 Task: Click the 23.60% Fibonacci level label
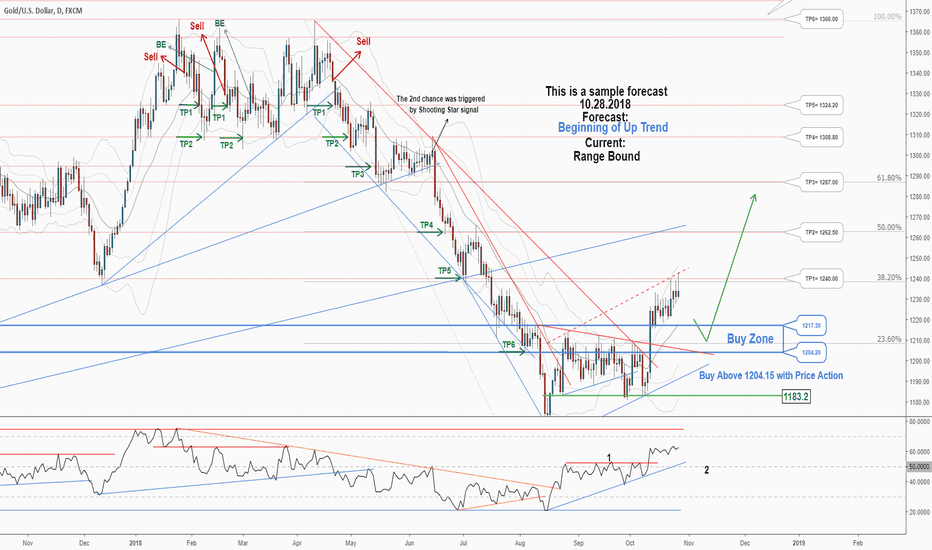point(889,340)
